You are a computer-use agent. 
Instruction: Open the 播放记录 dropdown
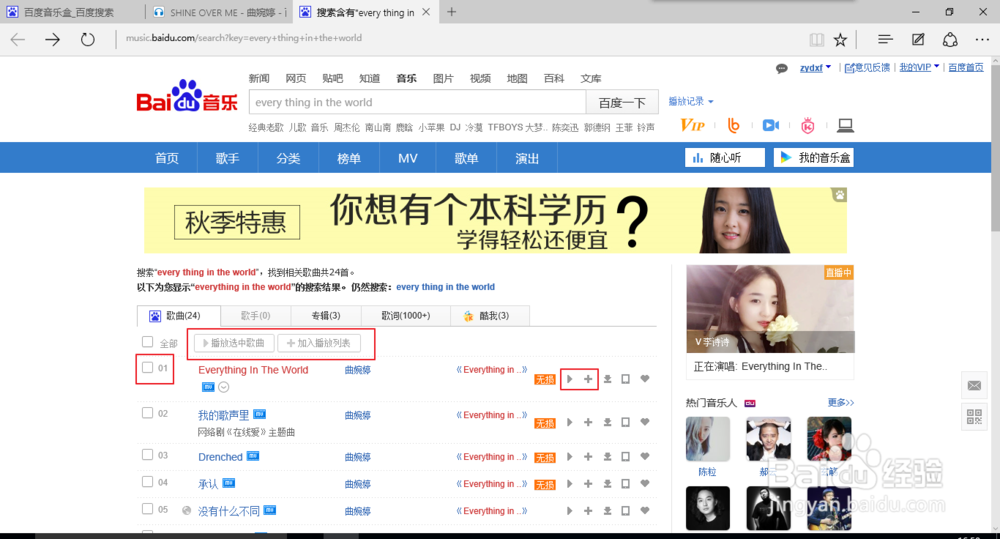tap(691, 101)
